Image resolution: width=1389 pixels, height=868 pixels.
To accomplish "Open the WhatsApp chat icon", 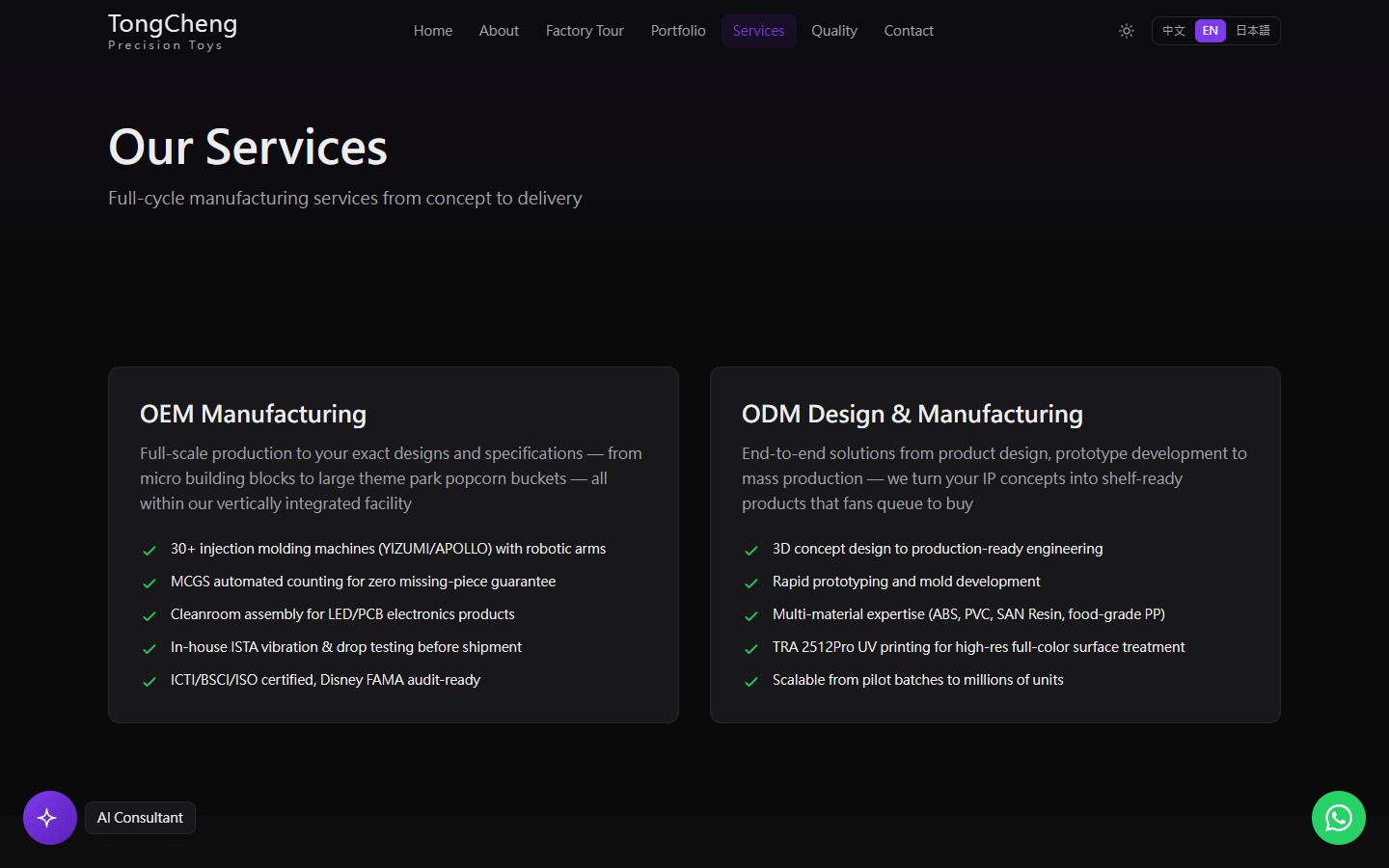I will point(1338,817).
